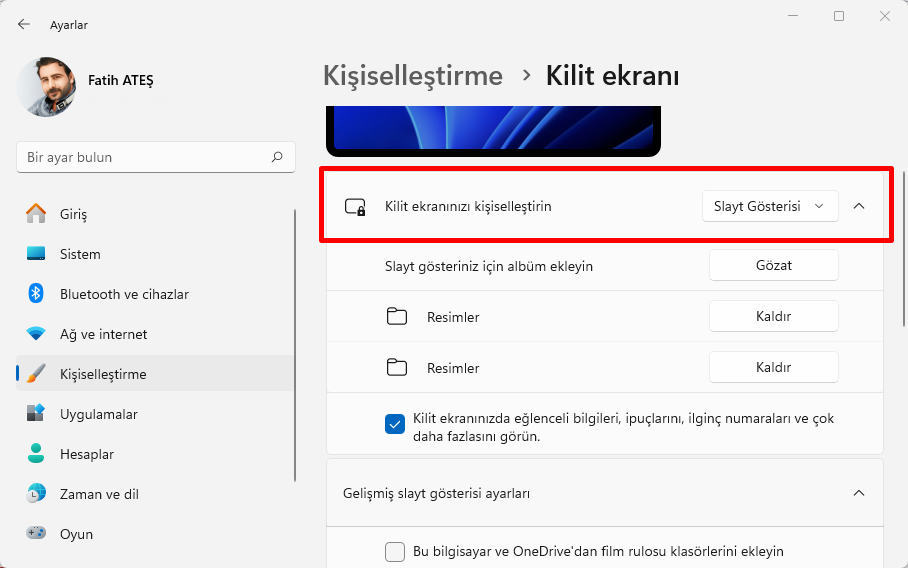The height and width of the screenshot is (568, 908).
Task: Click the search magnifier icon
Action: [x=277, y=157]
